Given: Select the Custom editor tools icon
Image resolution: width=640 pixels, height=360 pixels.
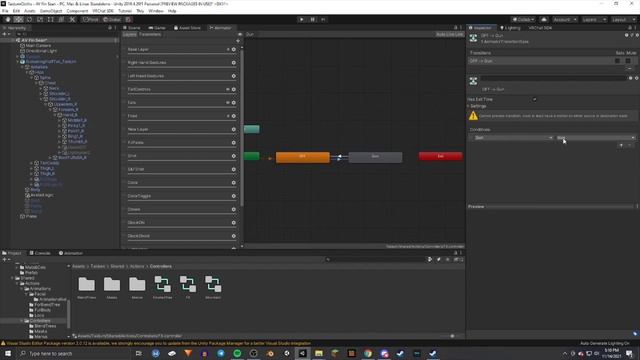Looking at the screenshot, I should pyautogui.click(x=72, y=20).
